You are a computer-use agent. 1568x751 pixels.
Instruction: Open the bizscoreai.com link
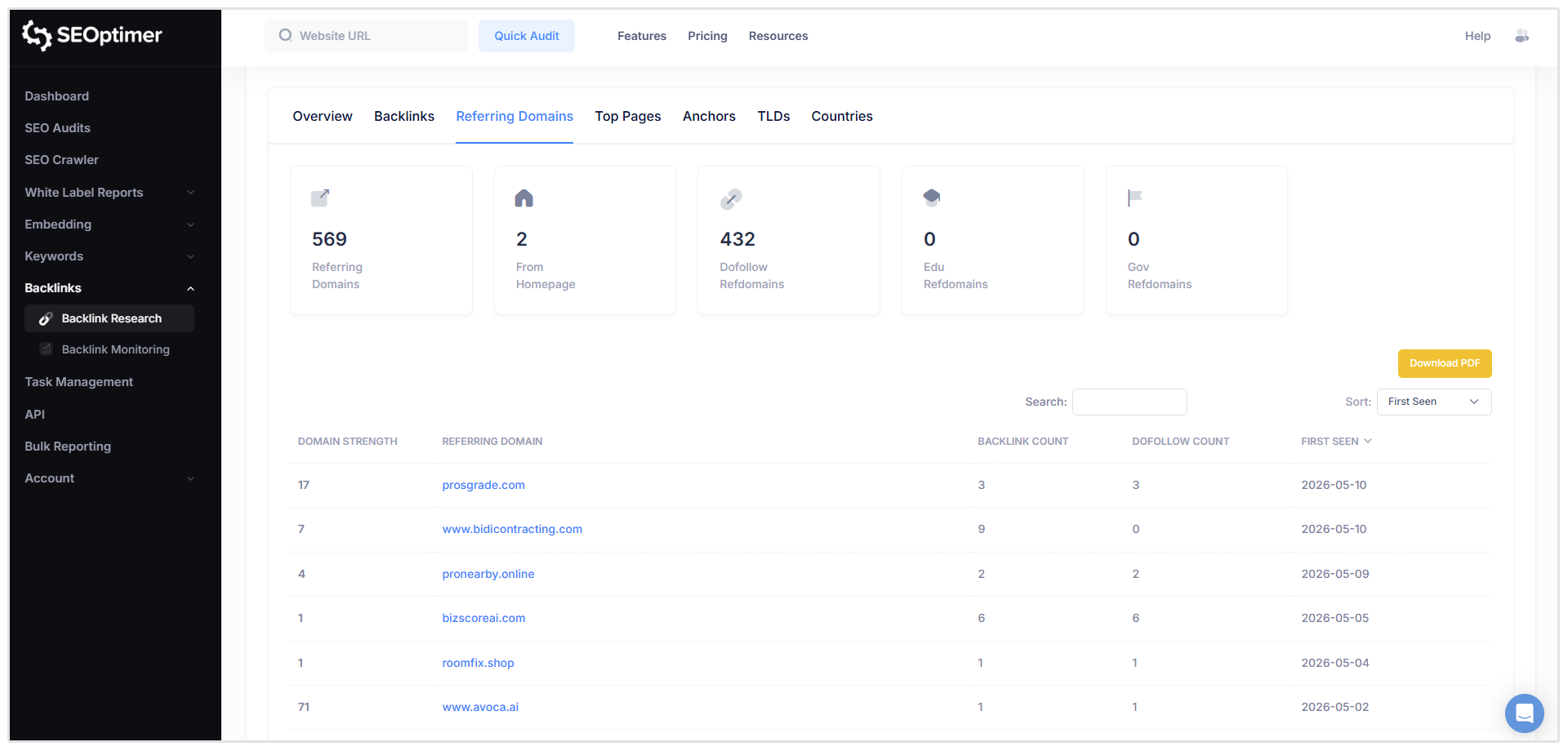pos(483,618)
